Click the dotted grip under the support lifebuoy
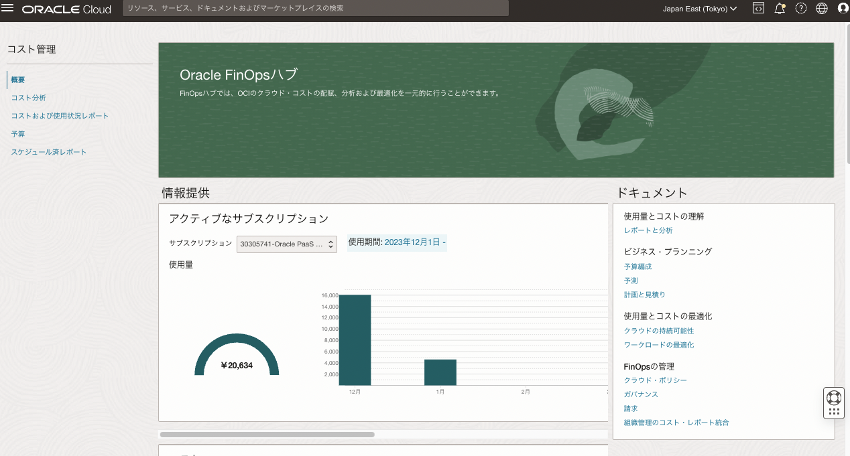Screen dimensions: 850x456 pos(834,412)
